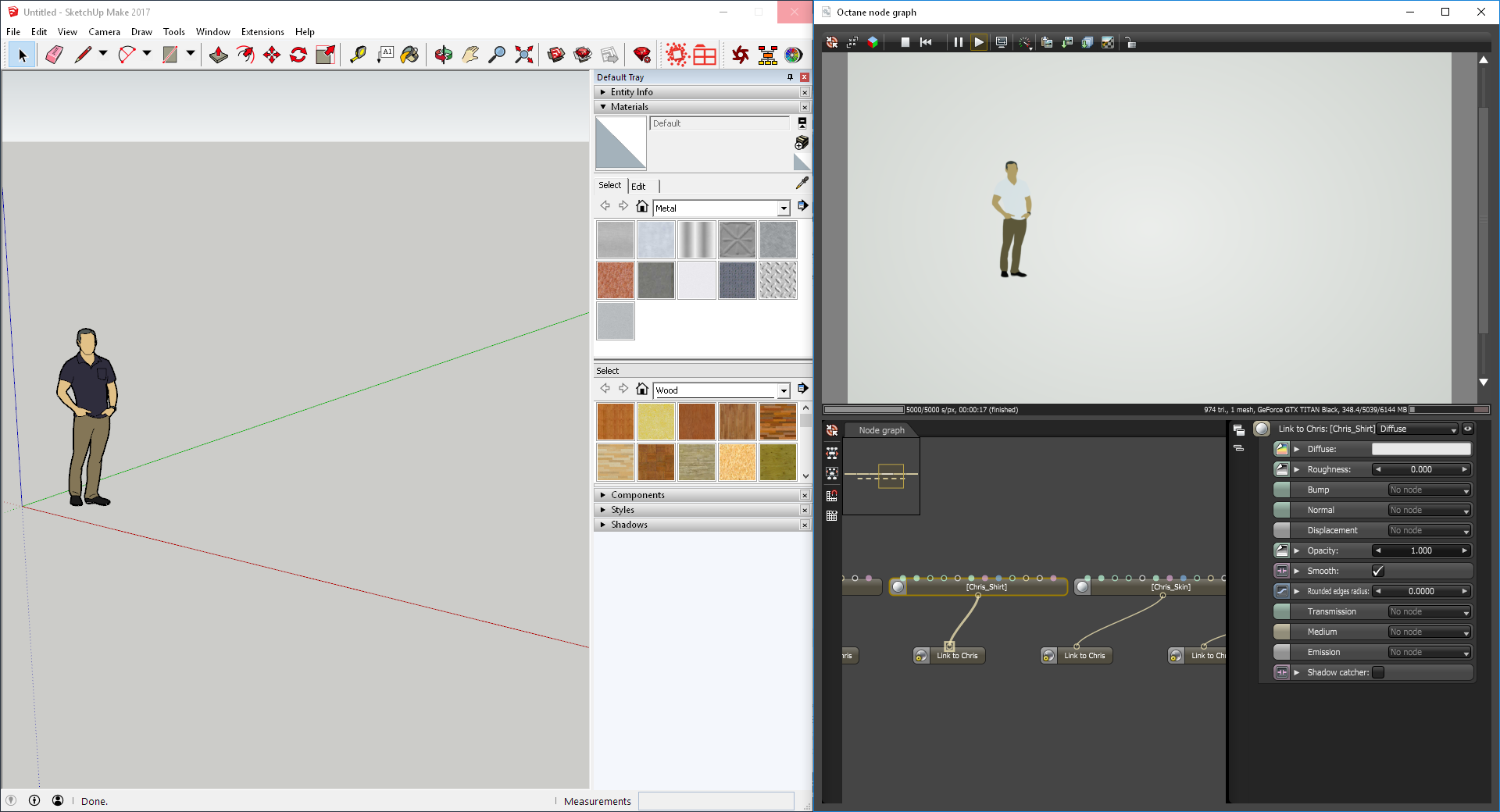Click the white Diffuse color swatch
The height and width of the screenshot is (812, 1500).
[1421, 449]
